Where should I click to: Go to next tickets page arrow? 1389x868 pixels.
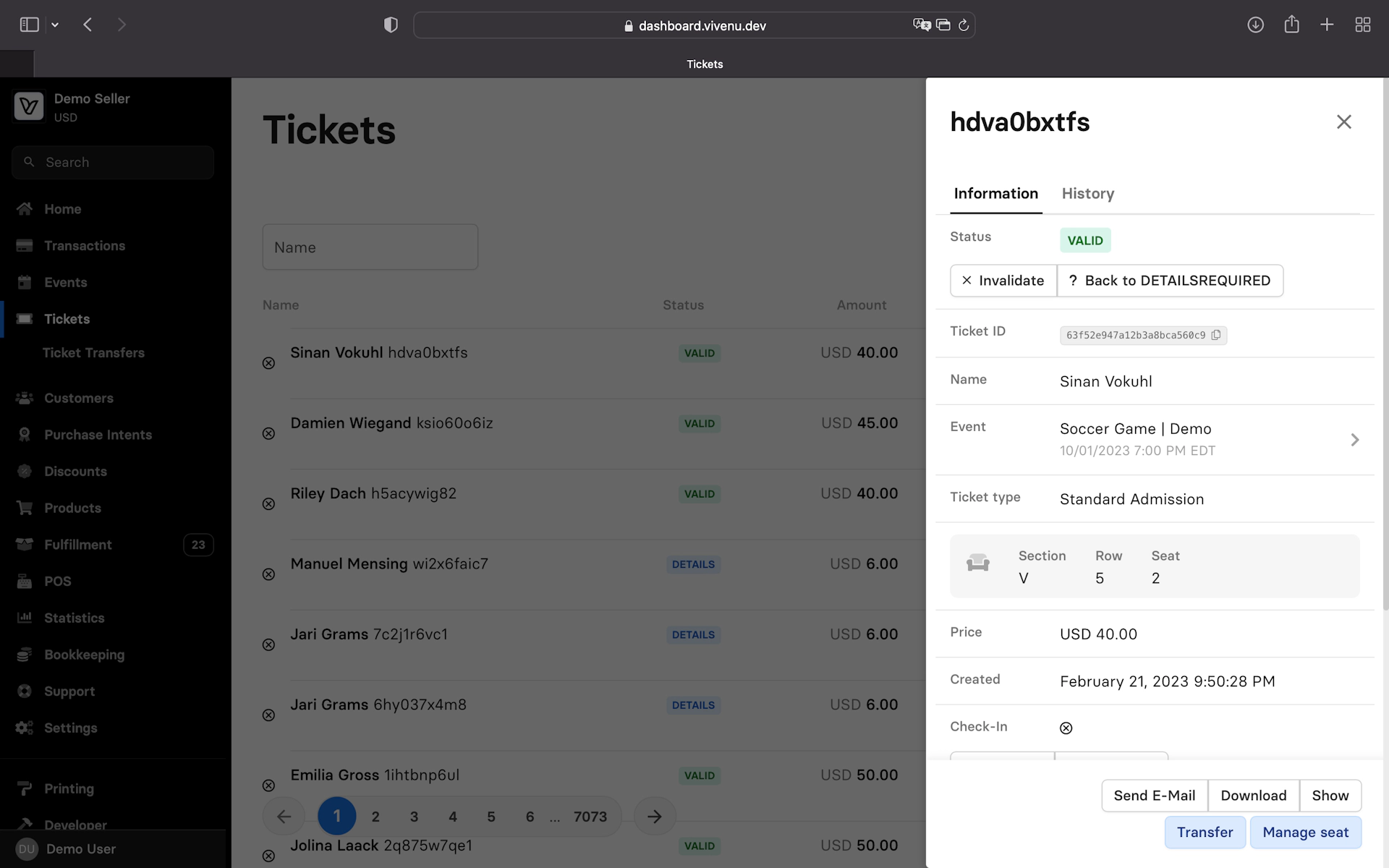[654, 817]
